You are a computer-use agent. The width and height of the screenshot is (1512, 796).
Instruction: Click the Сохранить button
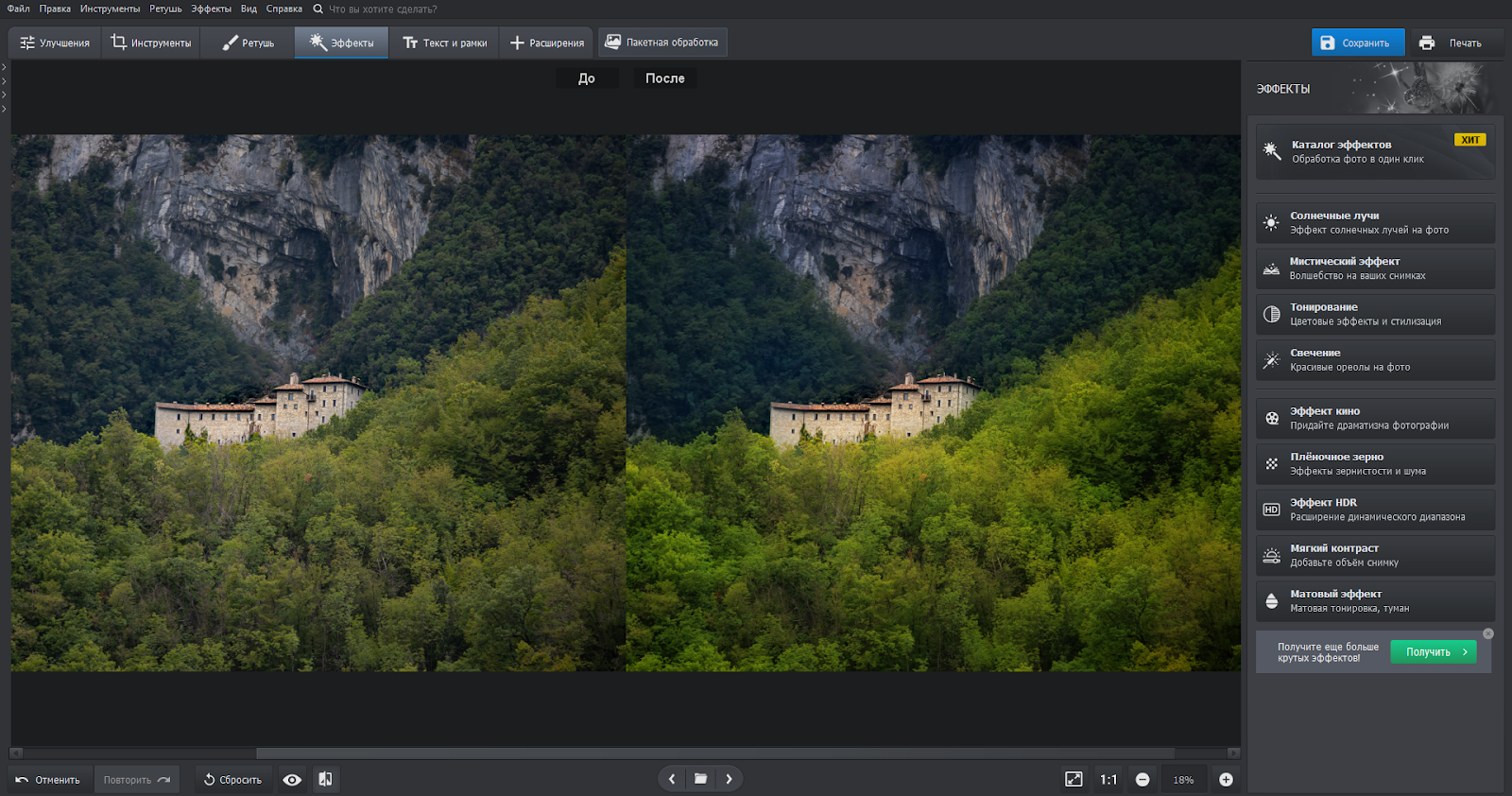(1358, 43)
